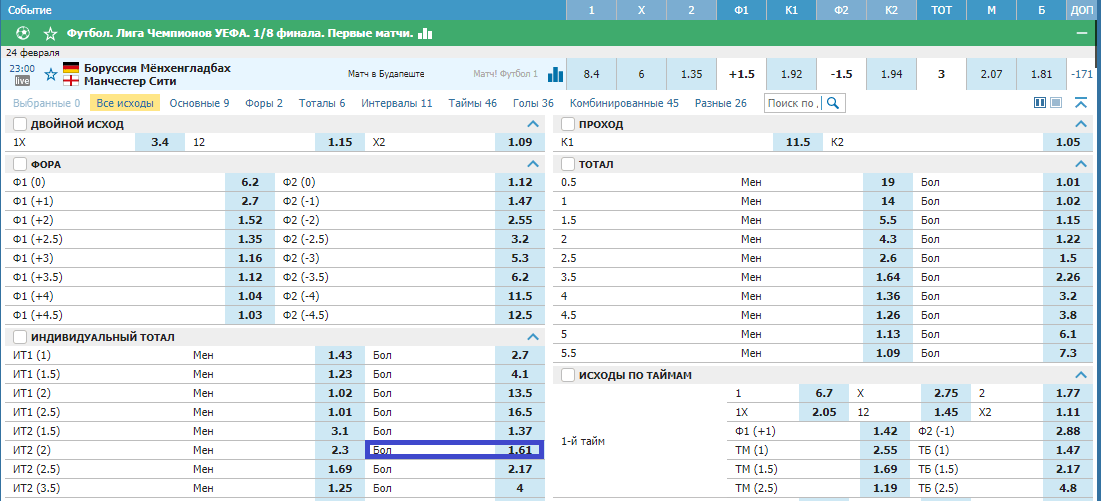Select Ф2 (-1) odds 1.47

pyautogui.click(x=520, y=201)
